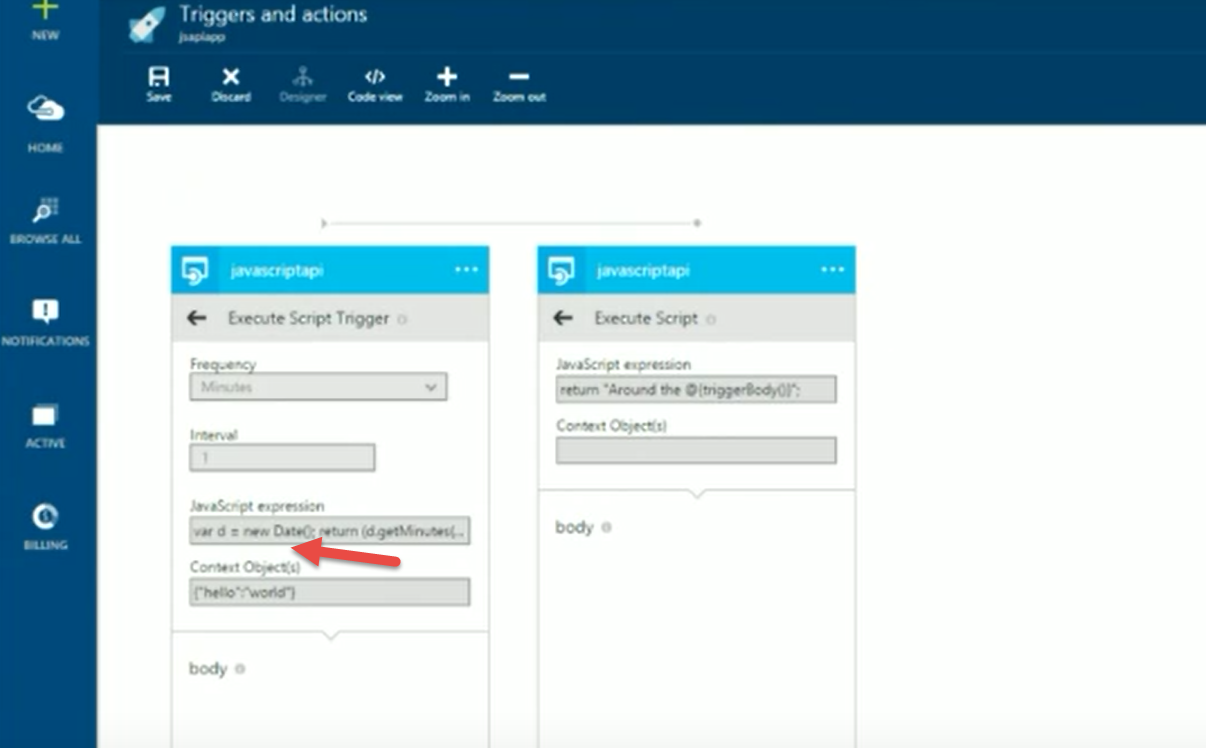1206x748 pixels.
Task: Open the Home cloud icon in sidebar
Action: (45, 108)
